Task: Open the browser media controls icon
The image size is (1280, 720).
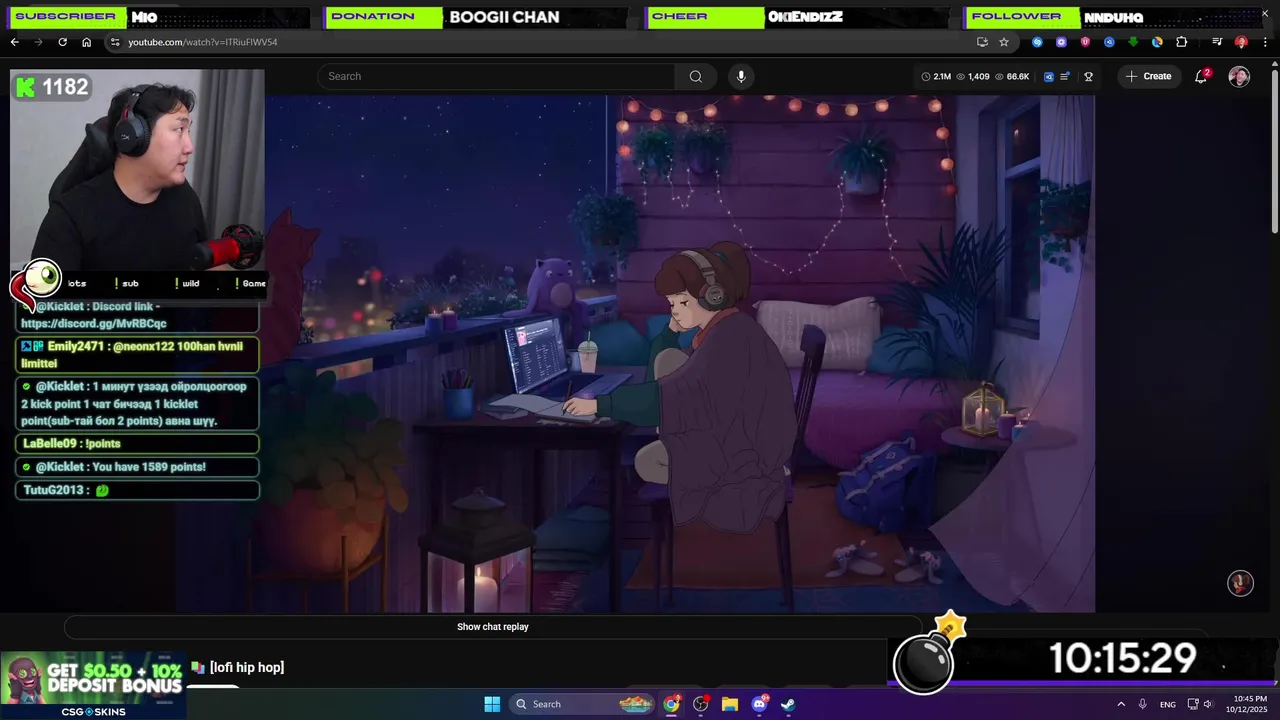Action: pyautogui.click(x=1217, y=42)
